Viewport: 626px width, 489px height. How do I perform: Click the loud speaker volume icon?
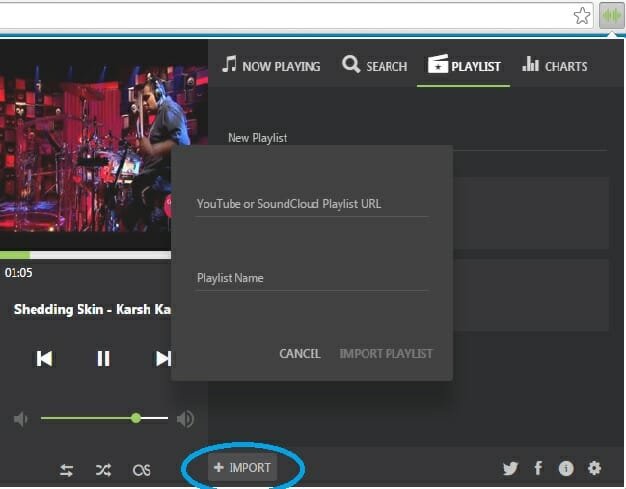(x=185, y=419)
